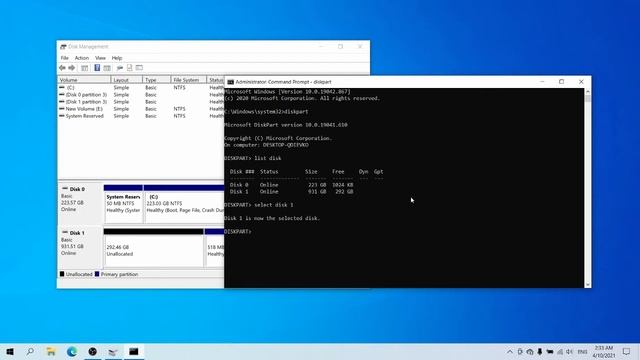Image resolution: width=640 pixels, height=360 pixels.
Task: Click the Back arrow in Disk Management toolbar
Action: 62,68
